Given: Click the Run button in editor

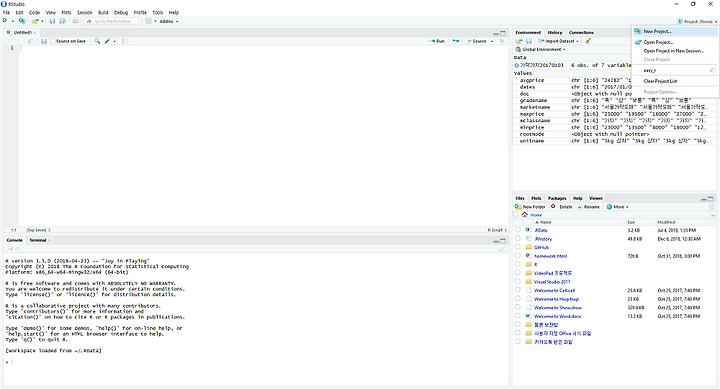Looking at the screenshot, I should coord(437,41).
